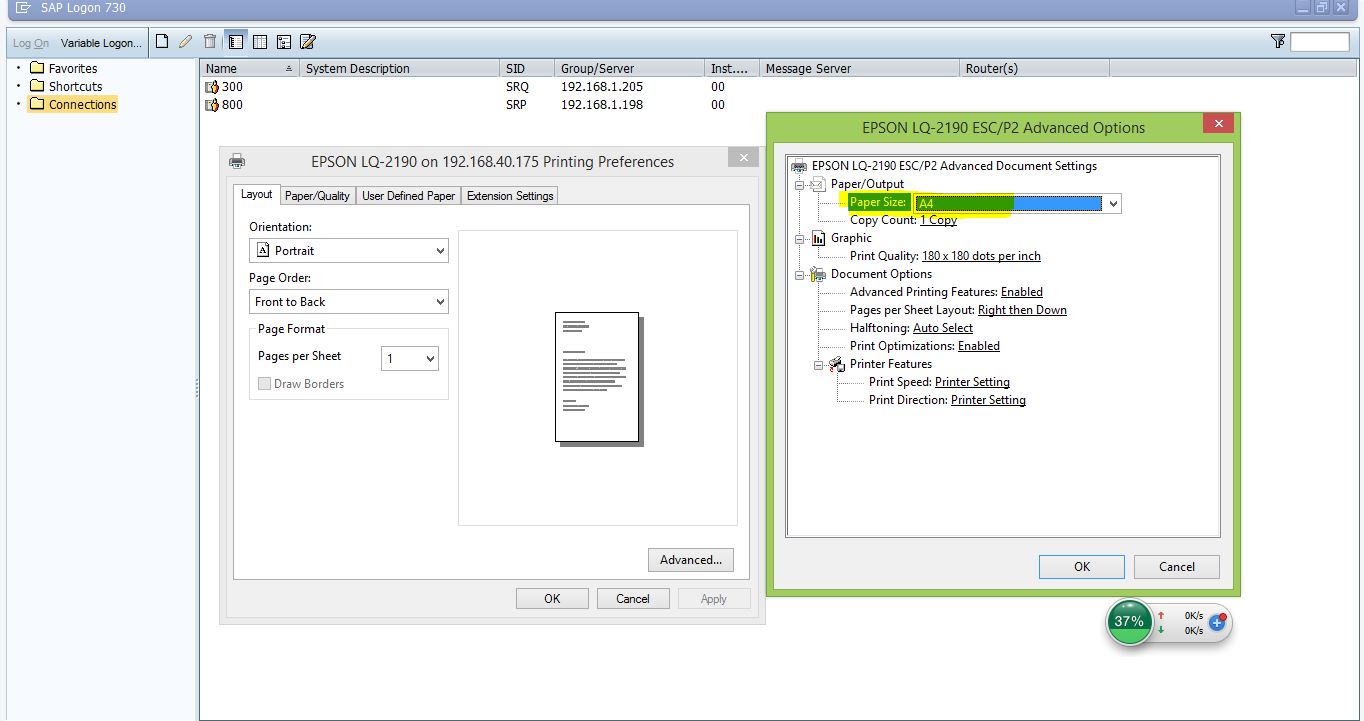Click the Graphic chart icon in settings tree
Screen dimensions: 1364x721
pos(818,238)
